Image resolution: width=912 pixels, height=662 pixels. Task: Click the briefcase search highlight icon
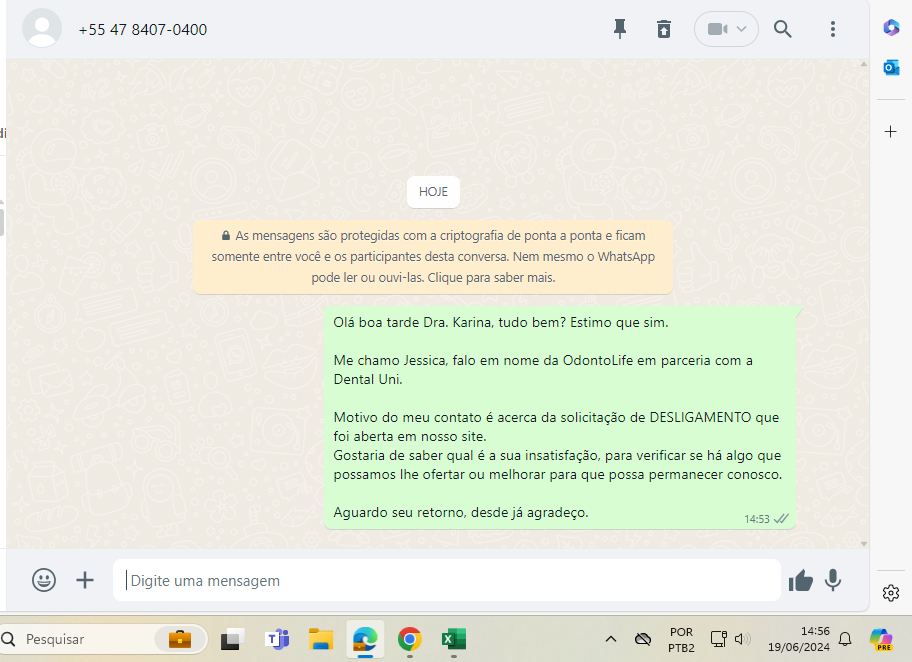click(180, 639)
